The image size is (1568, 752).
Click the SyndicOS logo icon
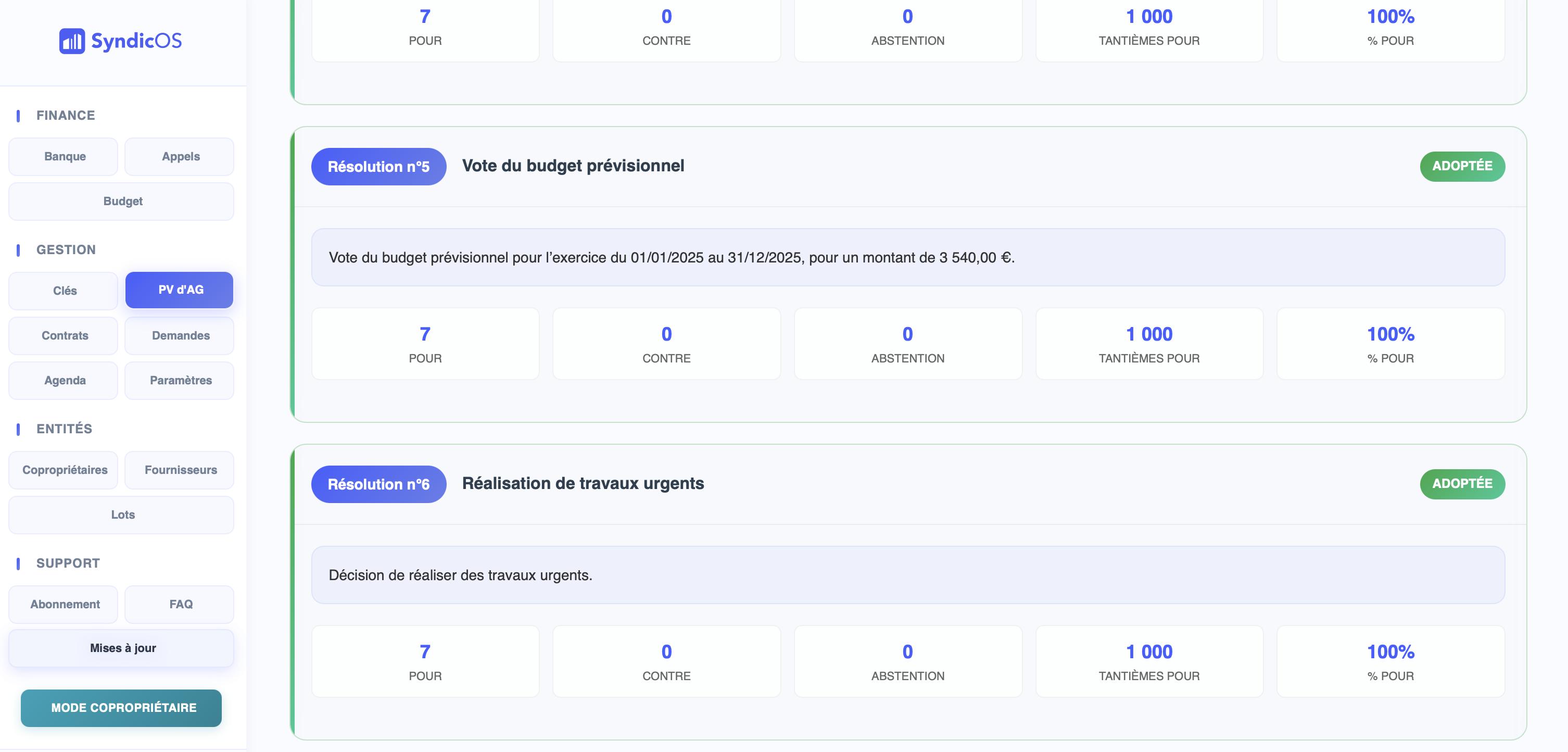(x=72, y=41)
